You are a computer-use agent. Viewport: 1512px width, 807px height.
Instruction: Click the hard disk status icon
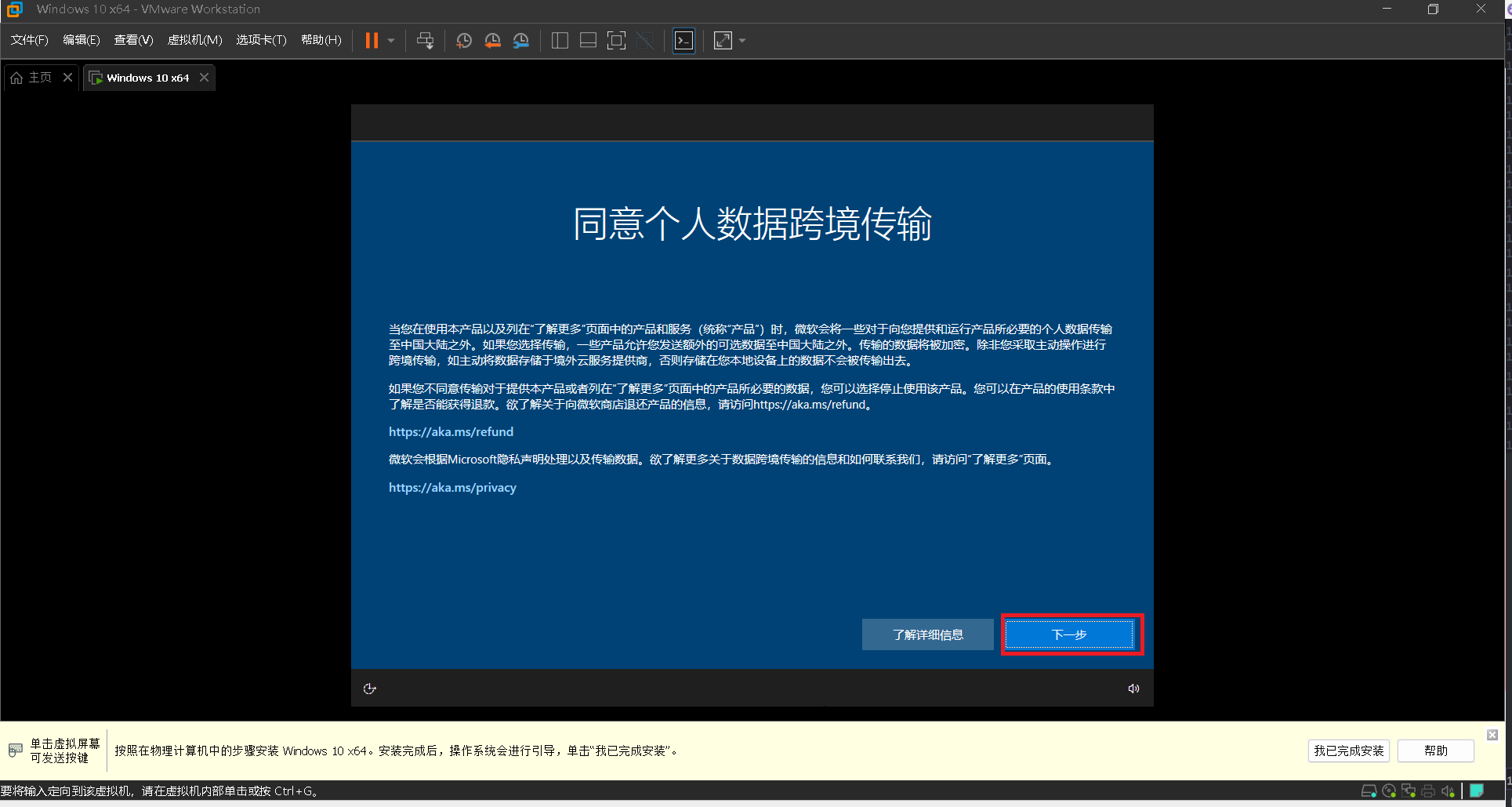[1369, 791]
